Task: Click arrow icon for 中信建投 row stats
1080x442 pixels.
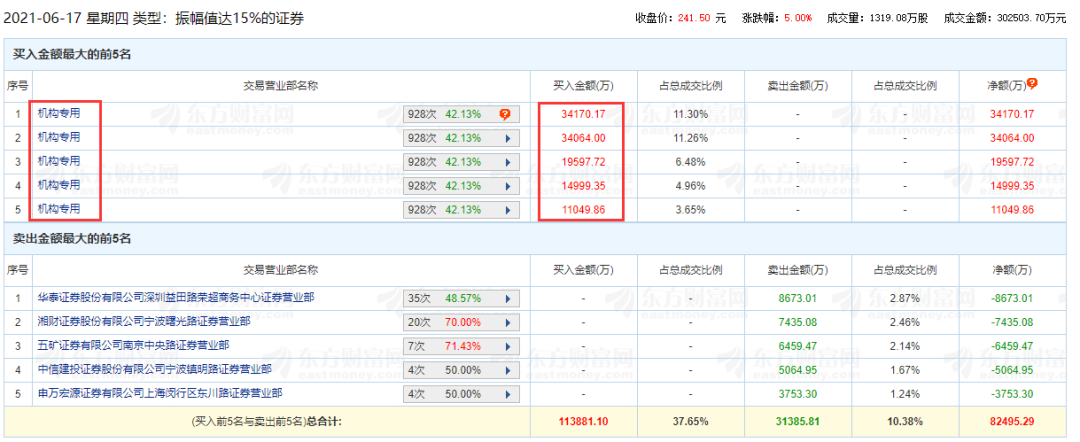Action: tap(507, 370)
